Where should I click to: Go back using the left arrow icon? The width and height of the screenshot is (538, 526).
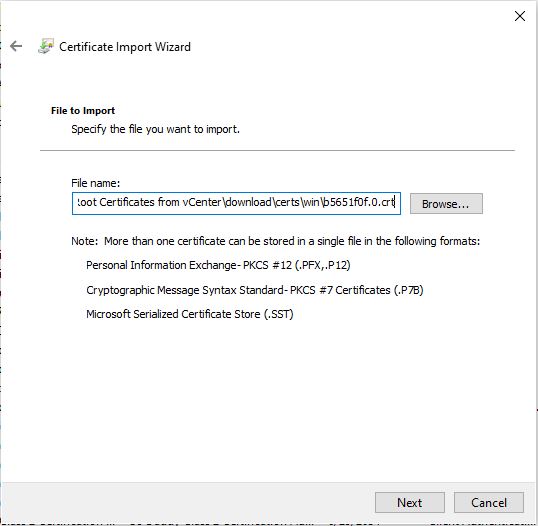(x=16, y=46)
